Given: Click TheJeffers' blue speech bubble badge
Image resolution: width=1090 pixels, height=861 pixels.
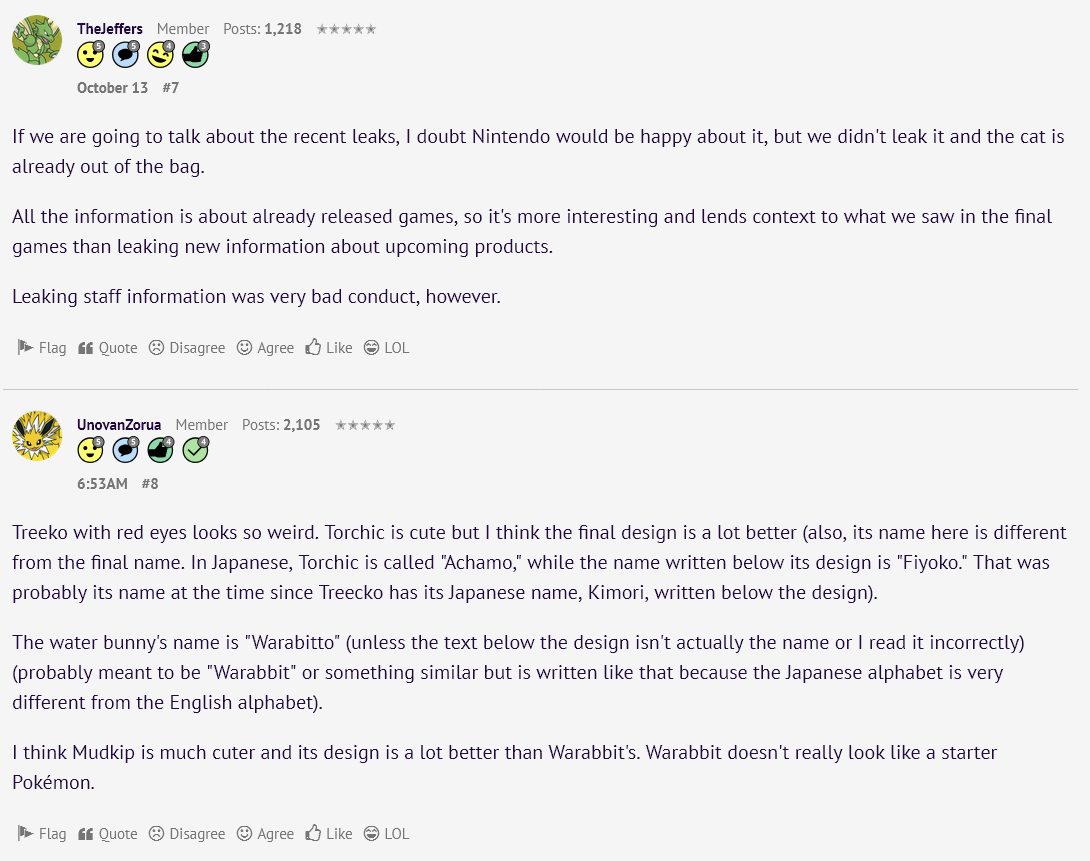Looking at the screenshot, I should click(x=125, y=55).
